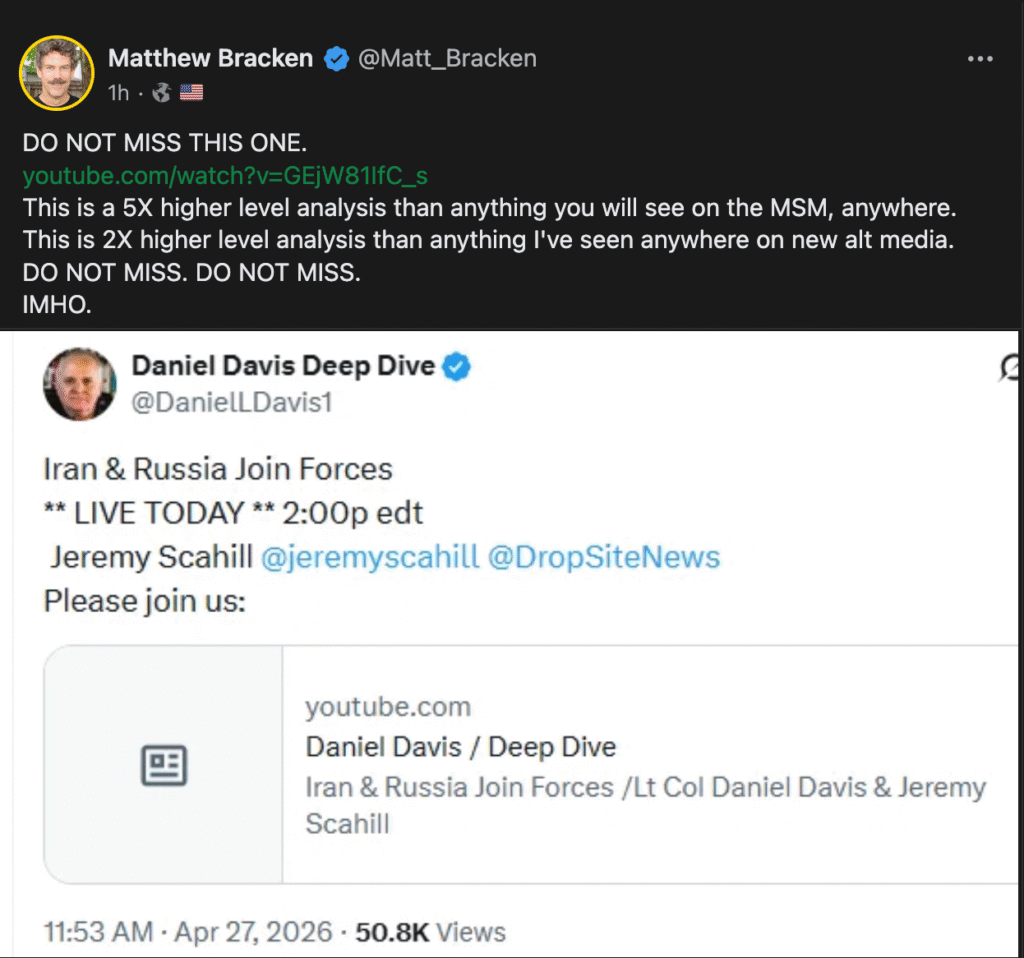Click the article placeholder icon in link card
The image size is (1024, 958).
[163, 766]
